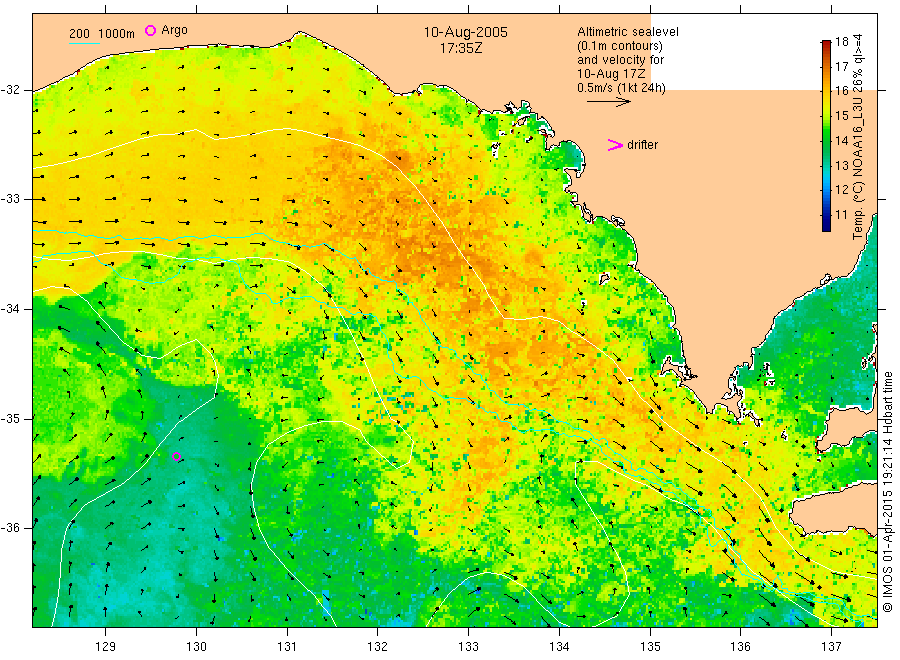
Task: Click the '200 1000m' depth label
Action: coord(102,34)
